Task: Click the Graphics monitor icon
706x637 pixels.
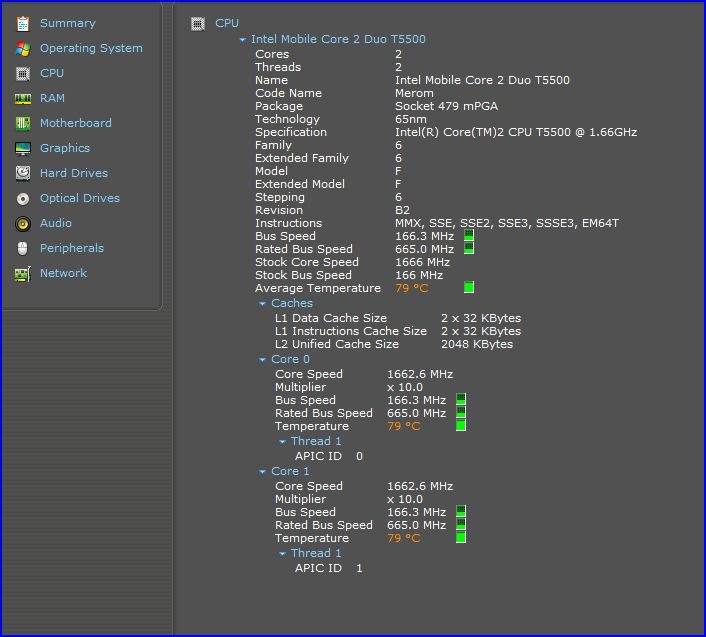Action: [23, 149]
